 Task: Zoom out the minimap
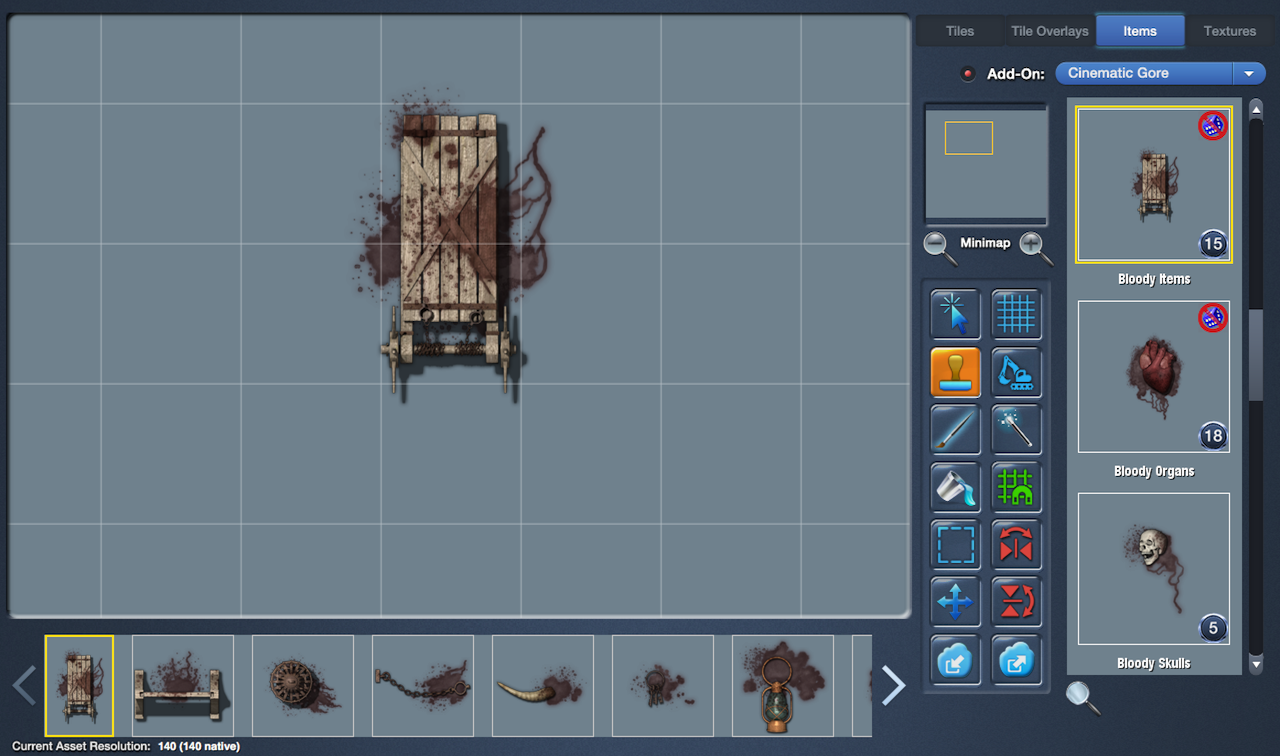(940, 246)
